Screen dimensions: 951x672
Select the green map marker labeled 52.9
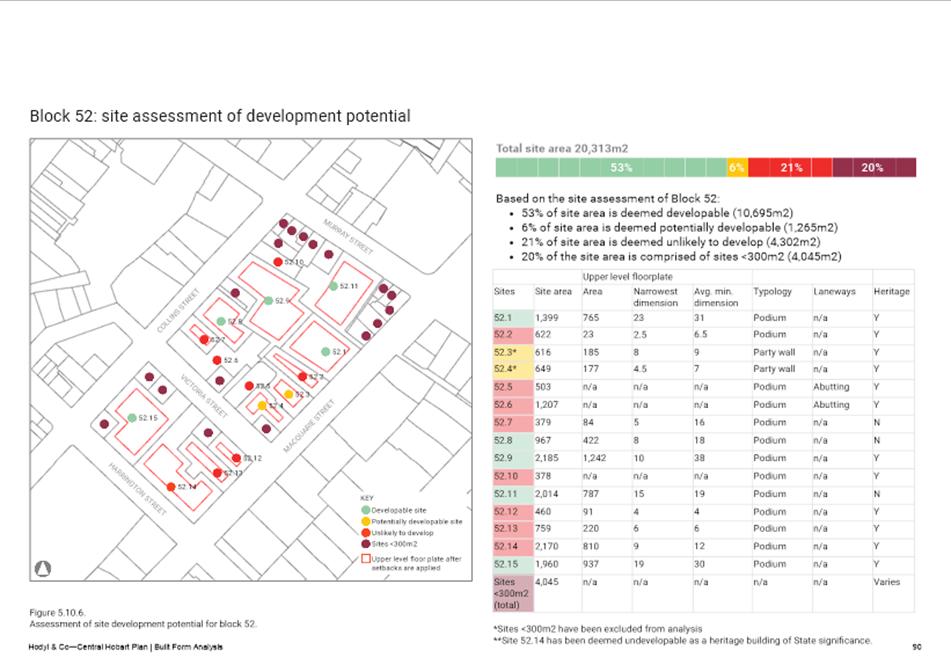pos(268,300)
